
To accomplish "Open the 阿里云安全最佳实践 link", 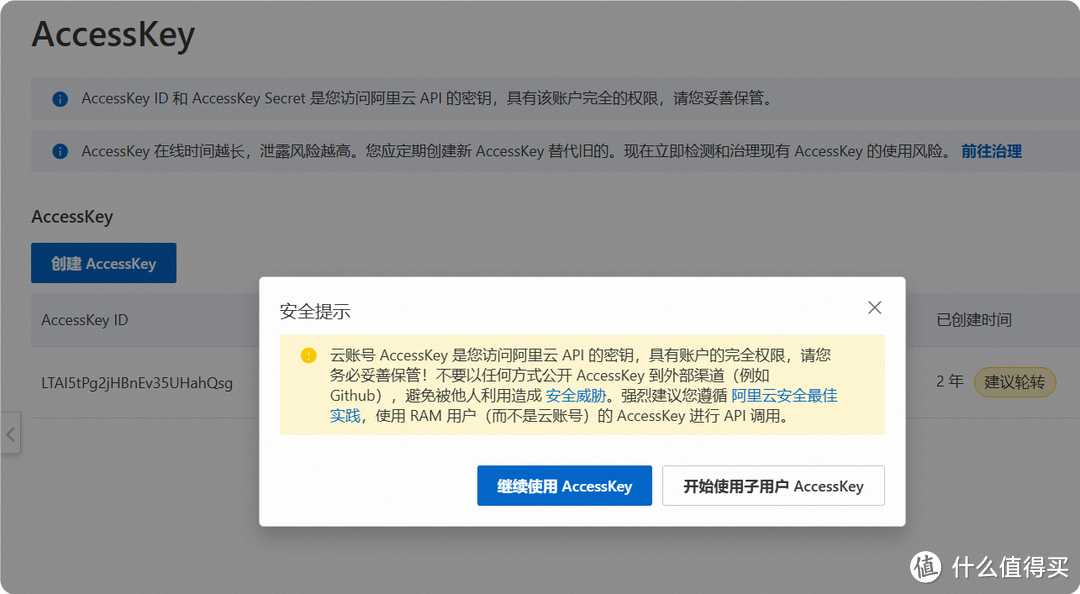I will tap(785, 396).
